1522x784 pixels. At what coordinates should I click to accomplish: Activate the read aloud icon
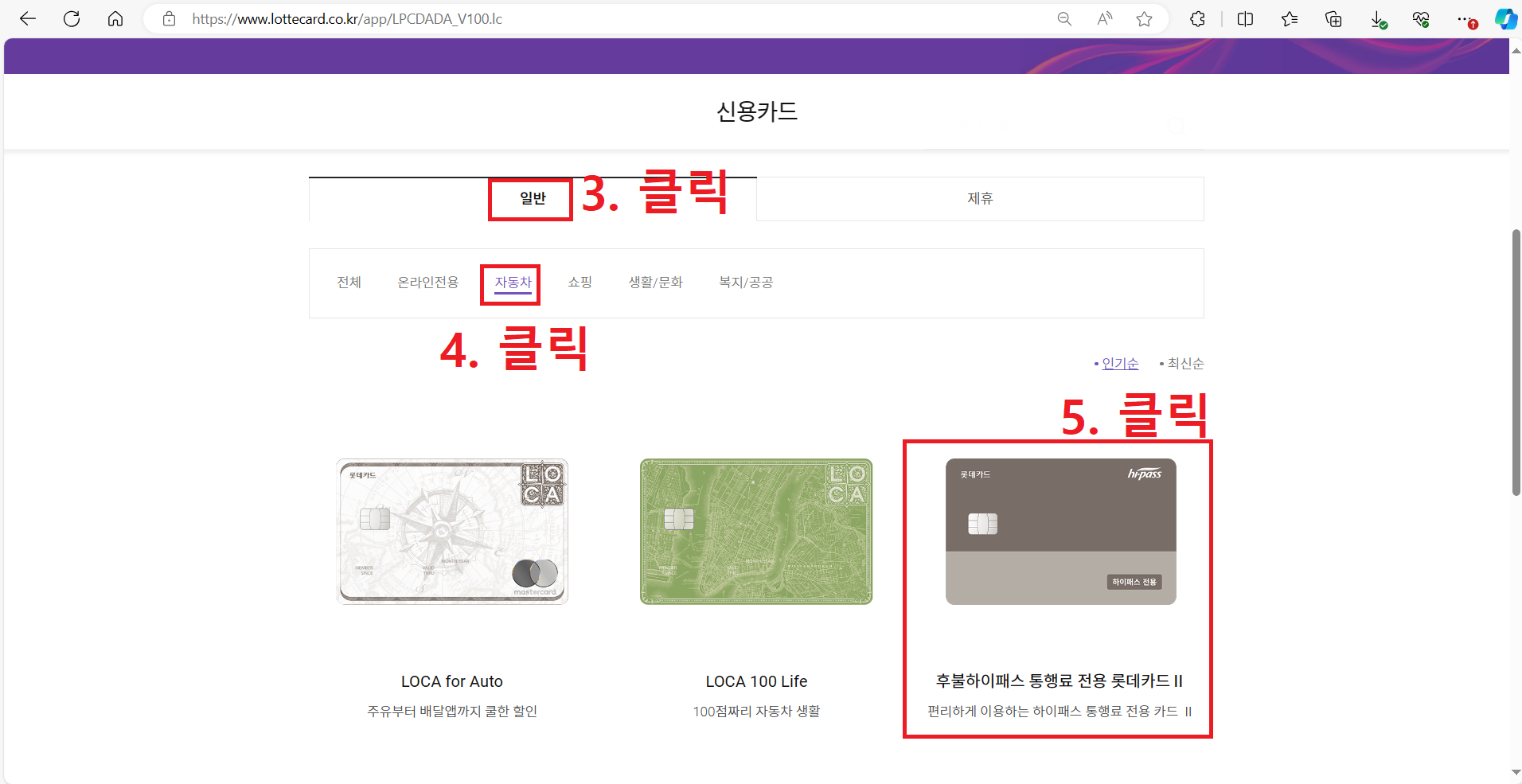[1105, 19]
